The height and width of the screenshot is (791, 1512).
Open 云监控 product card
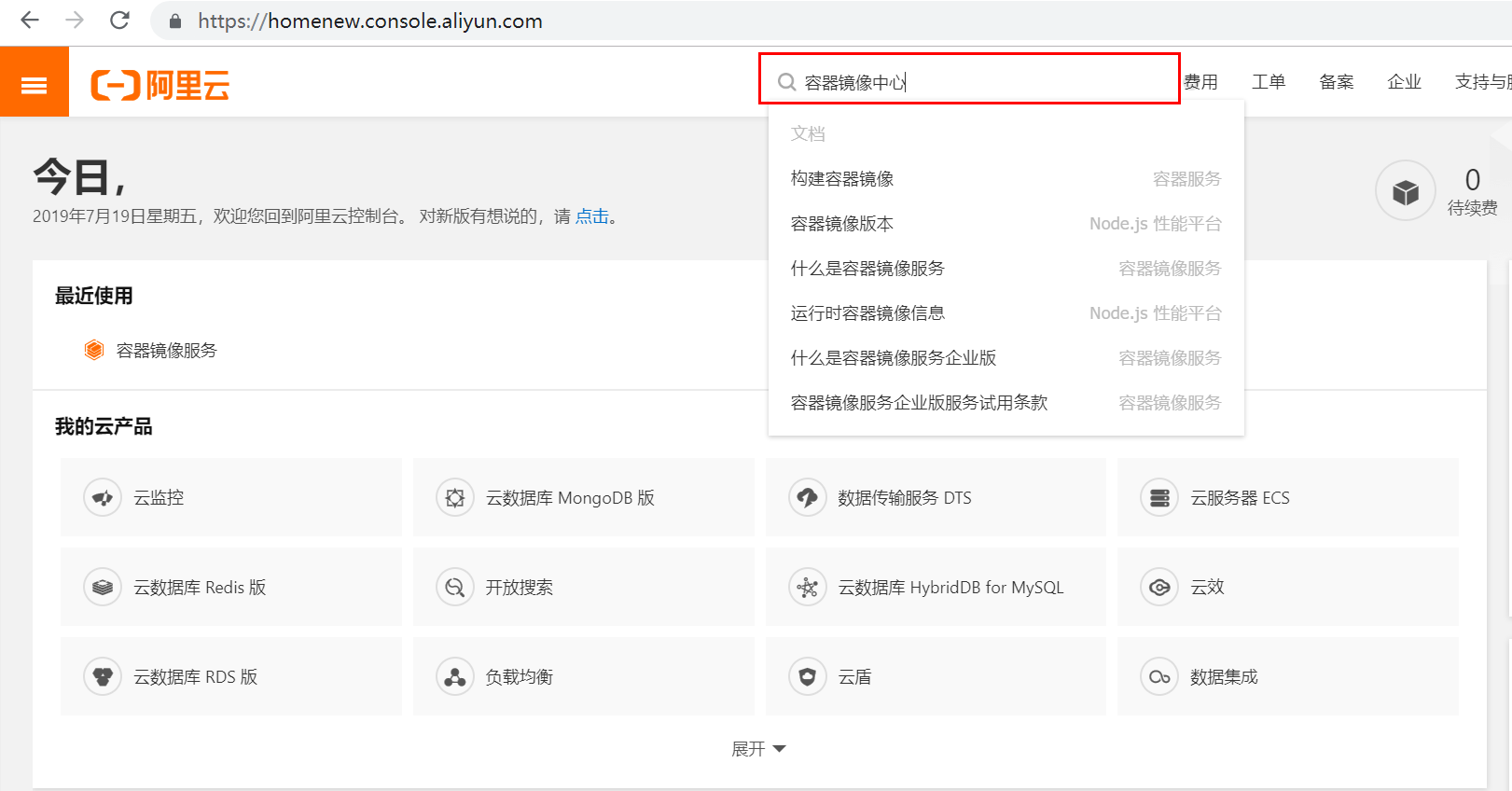click(231, 497)
